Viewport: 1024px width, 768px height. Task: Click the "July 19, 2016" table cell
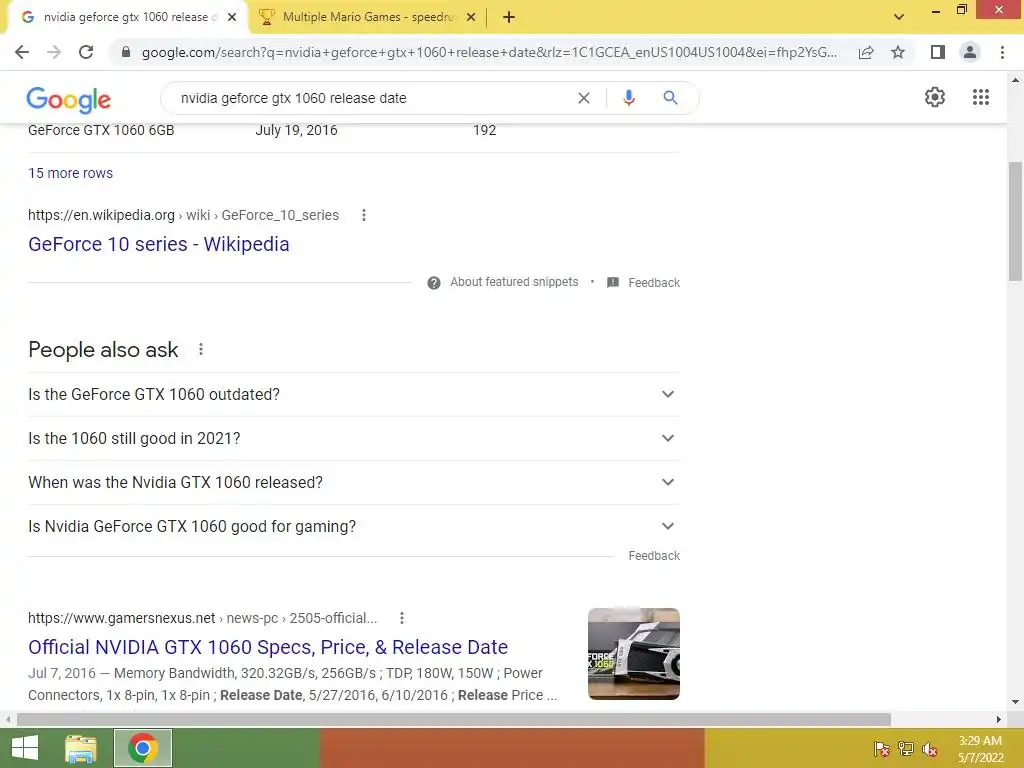click(296, 130)
